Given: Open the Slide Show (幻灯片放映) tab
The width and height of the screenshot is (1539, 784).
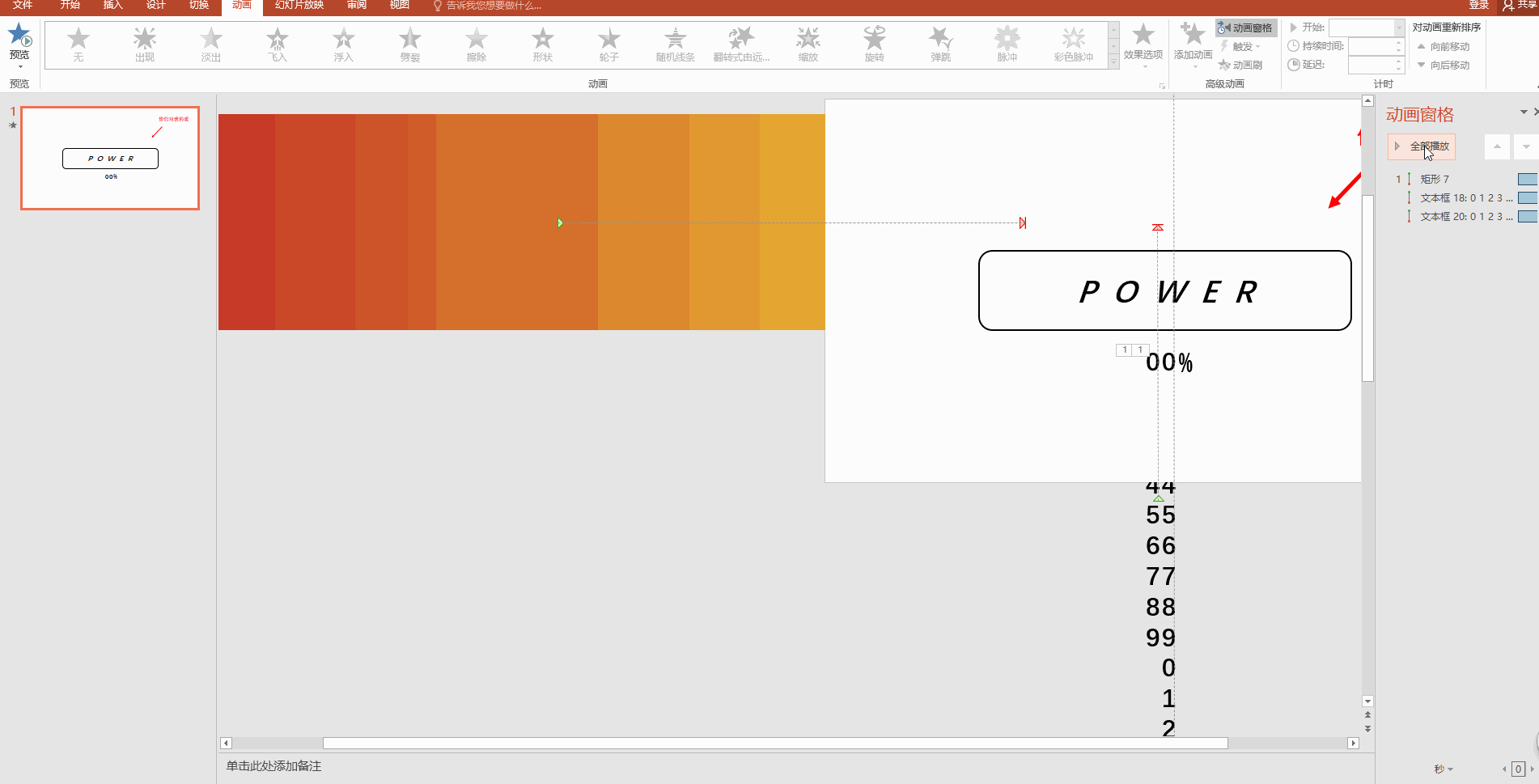Looking at the screenshot, I should click(299, 5).
